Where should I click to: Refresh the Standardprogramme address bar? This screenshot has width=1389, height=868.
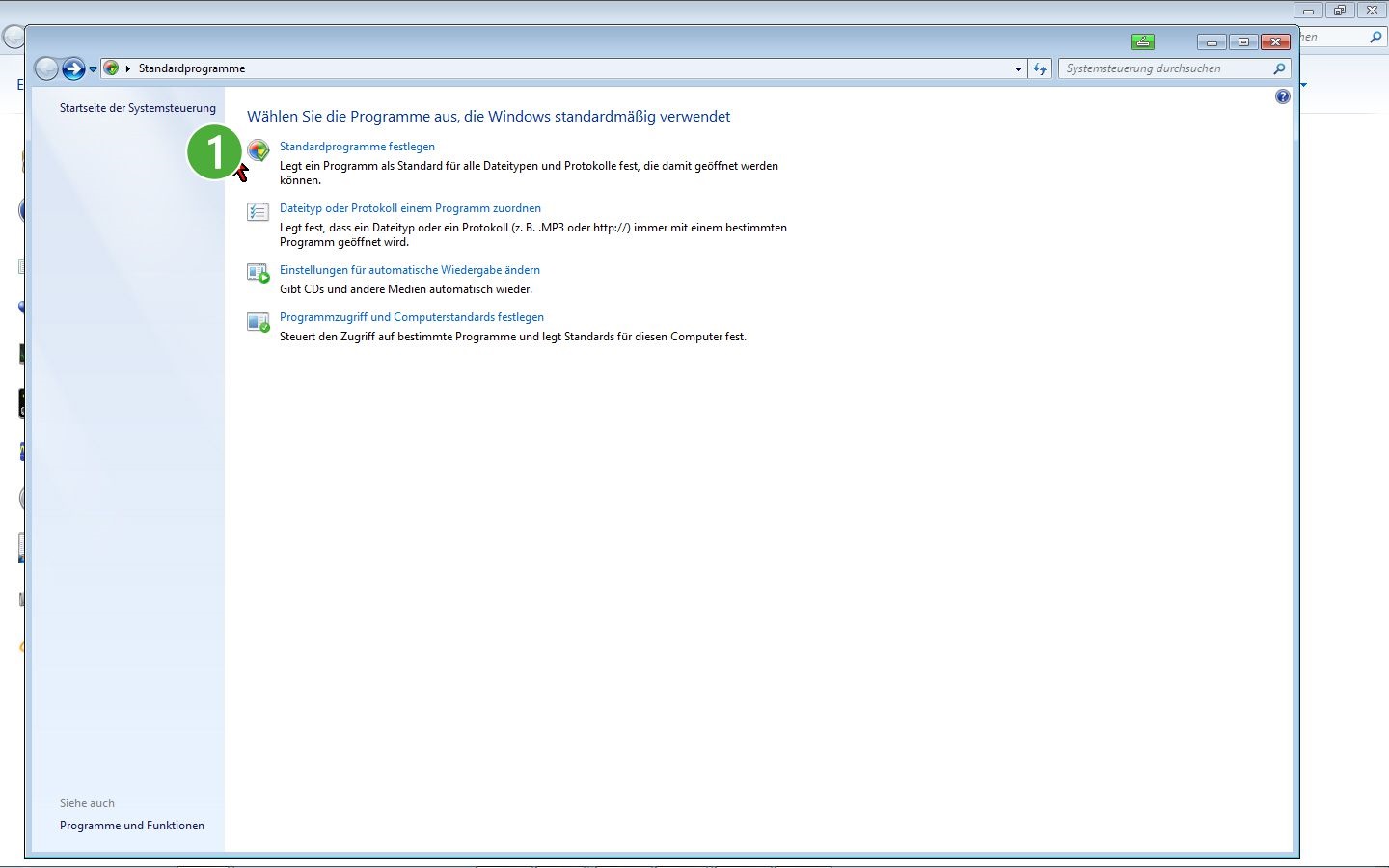point(1039,68)
